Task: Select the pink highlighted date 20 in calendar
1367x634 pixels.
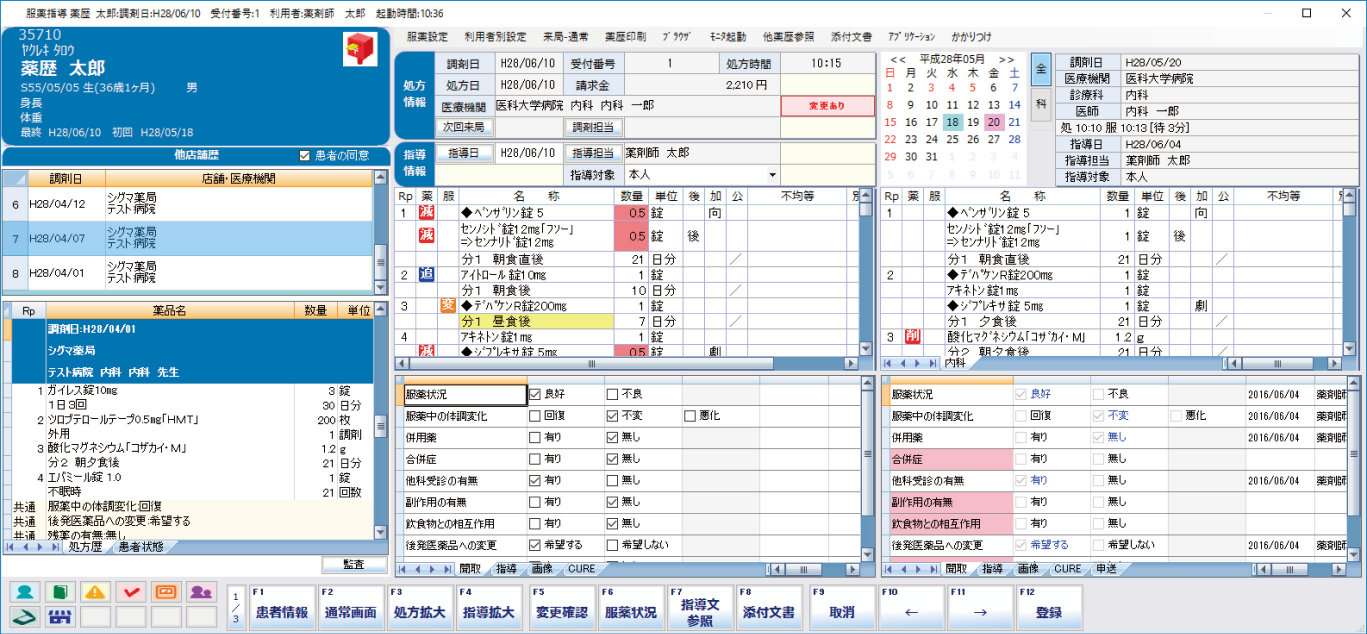Action: (993, 122)
